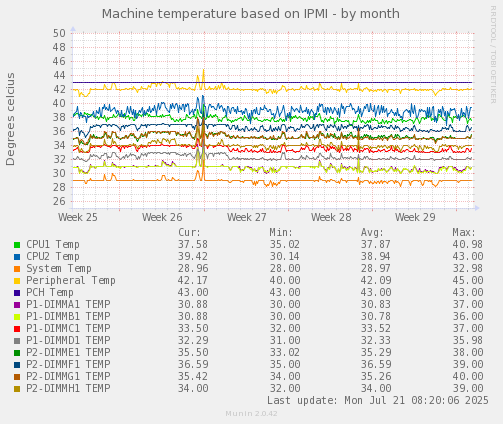Click P2-DIMME1 minimum value 33.02

(x=284, y=353)
